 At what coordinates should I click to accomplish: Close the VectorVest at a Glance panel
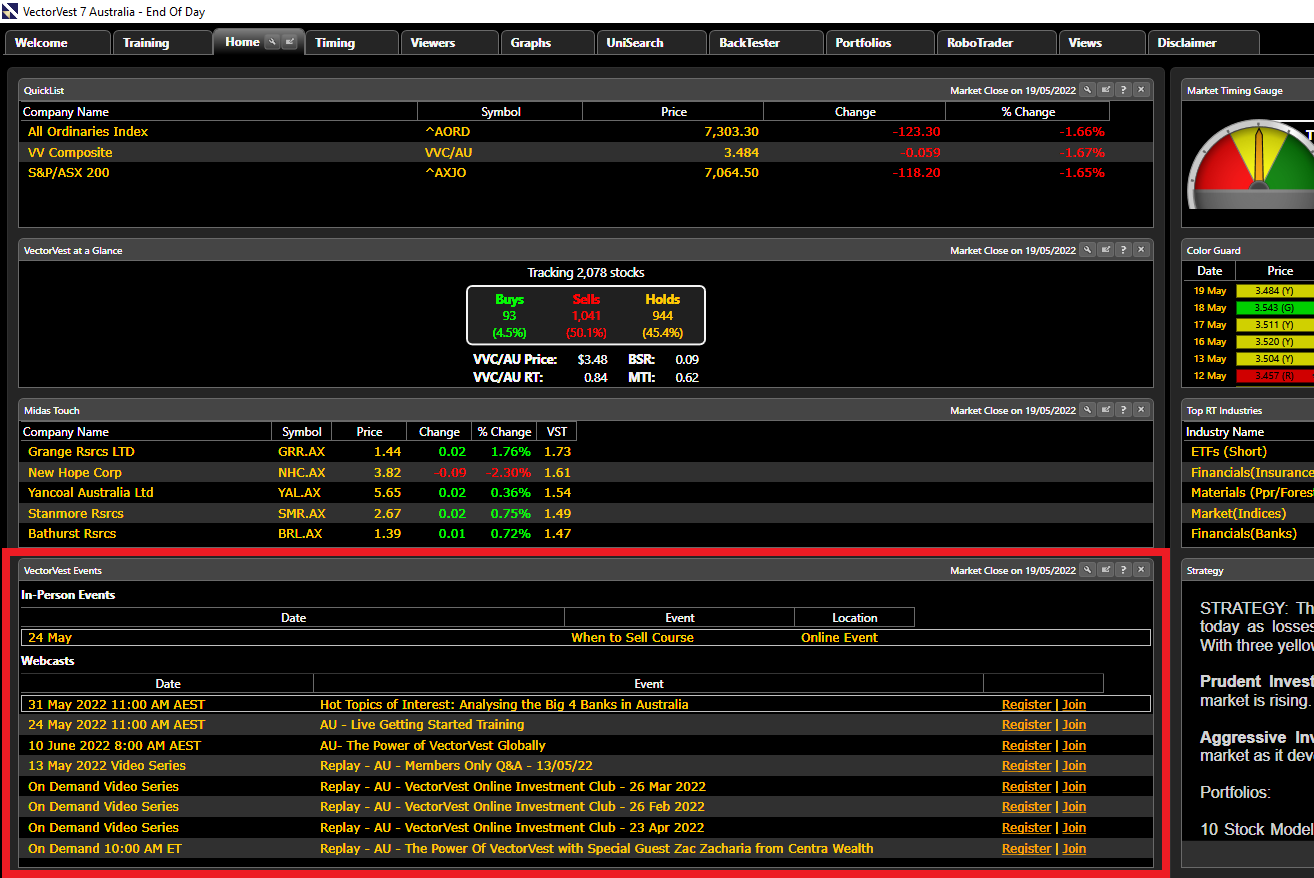[1142, 250]
